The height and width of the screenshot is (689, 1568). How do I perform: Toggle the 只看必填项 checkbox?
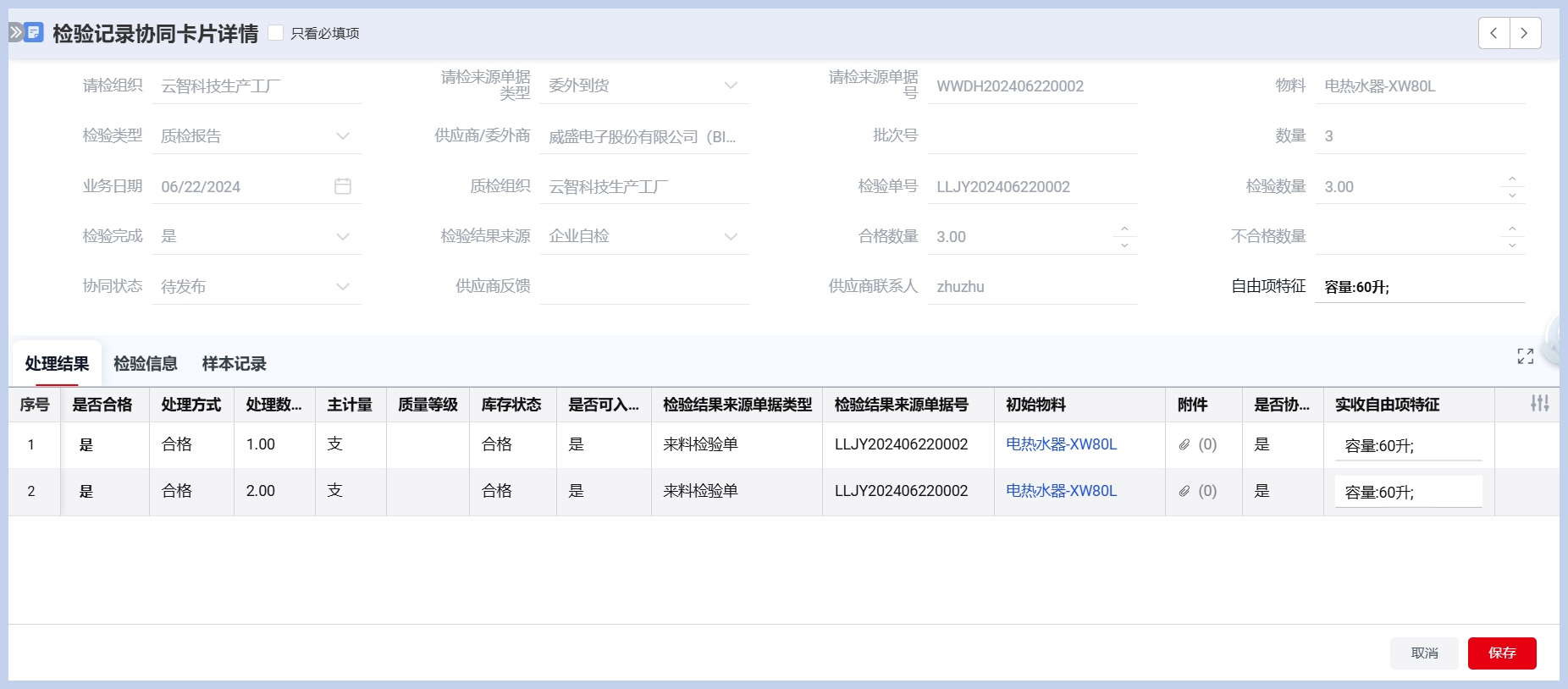[276, 33]
